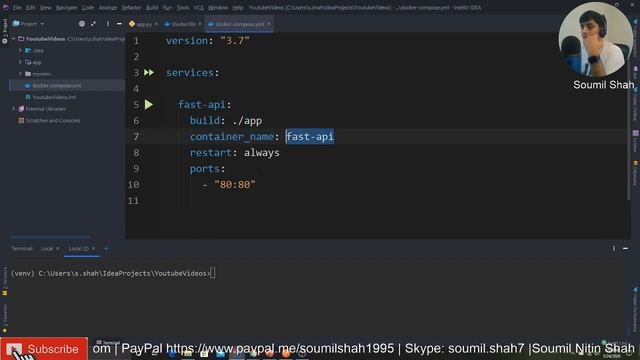Click the locate file target icon in Project panel
Screen dimensions: 640x360
82,24
